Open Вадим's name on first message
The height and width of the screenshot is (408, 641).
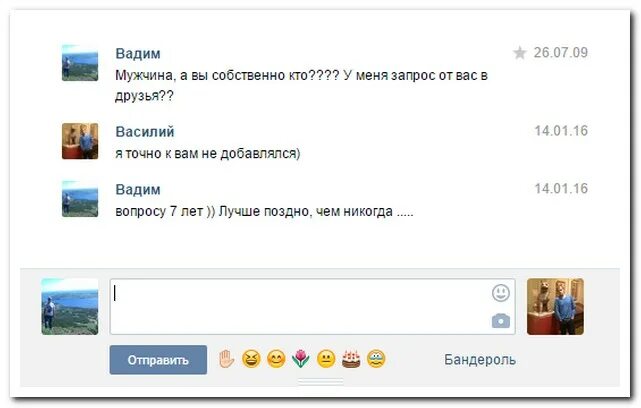tap(138, 54)
